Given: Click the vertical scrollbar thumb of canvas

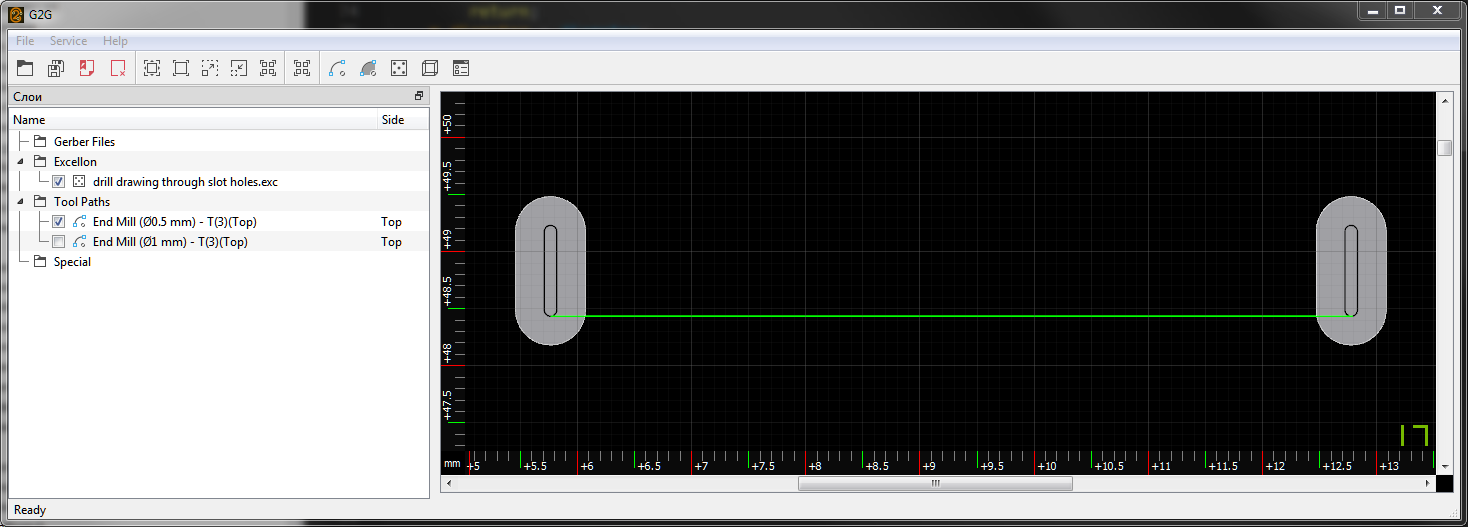Looking at the screenshot, I should click(1444, 148).
